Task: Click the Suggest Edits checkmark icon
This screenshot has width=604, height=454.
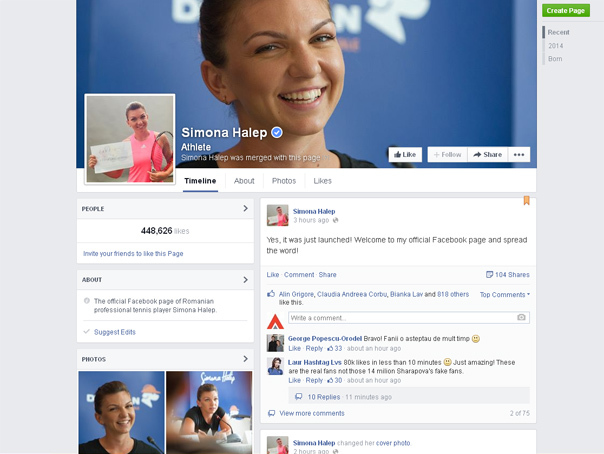Action: tap(87, 332)
